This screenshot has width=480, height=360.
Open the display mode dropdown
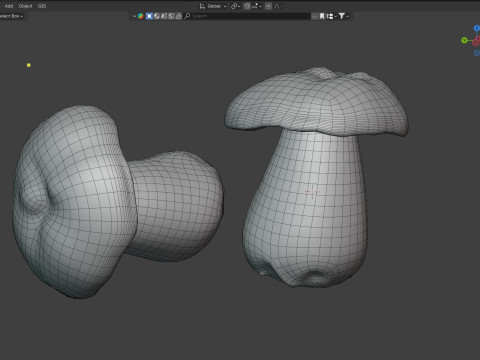(x=331, y=16)
